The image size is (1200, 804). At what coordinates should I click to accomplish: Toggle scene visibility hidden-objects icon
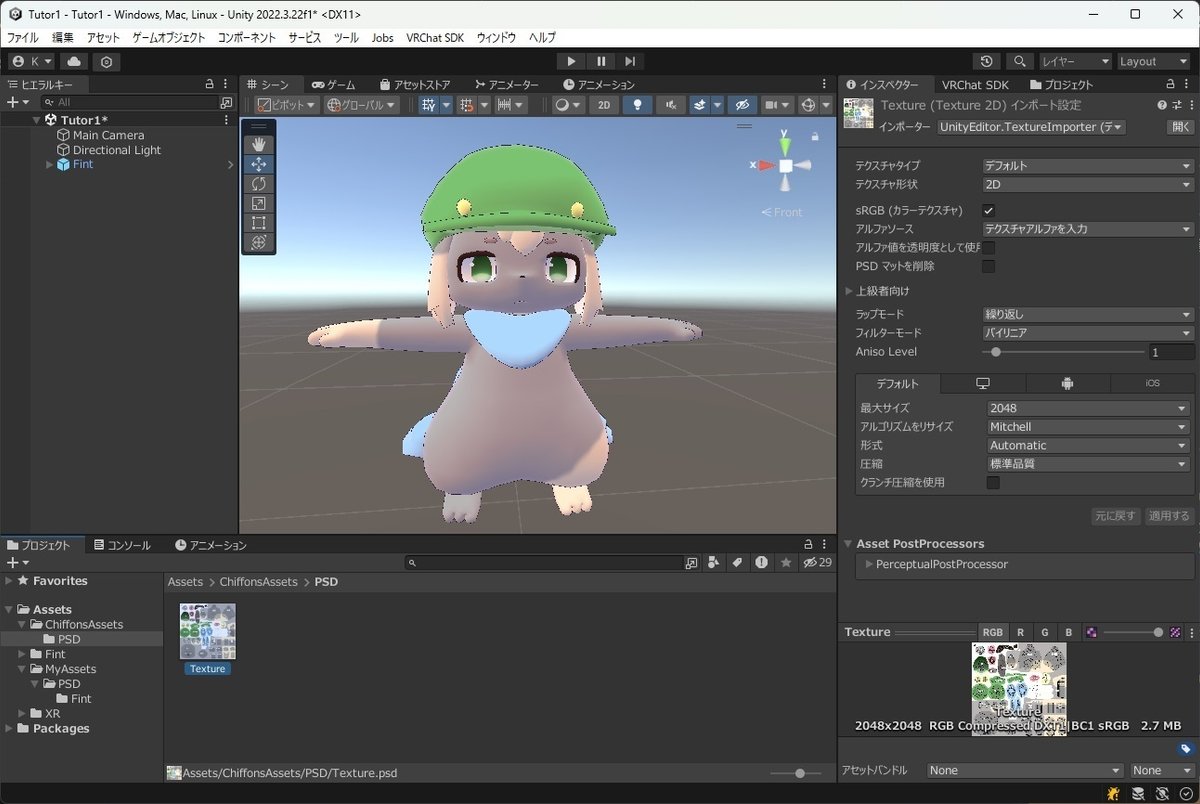pos(741,105)
